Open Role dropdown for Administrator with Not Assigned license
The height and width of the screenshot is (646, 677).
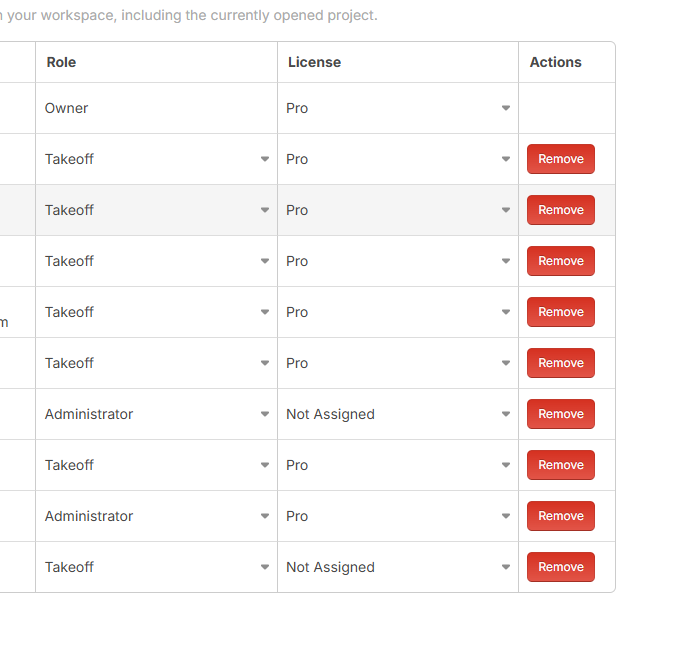pos(157,414)
